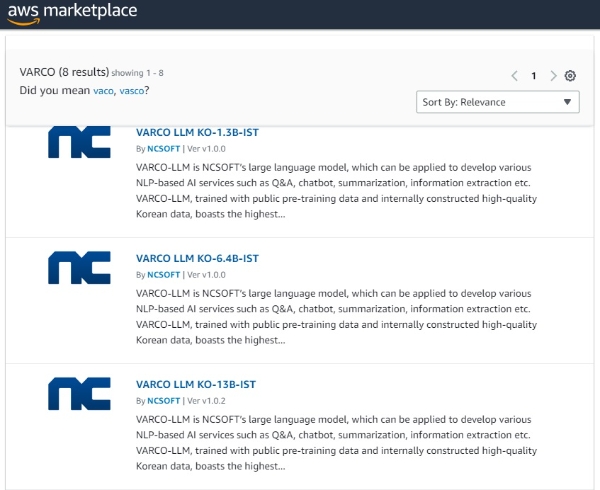Screen dimensions: 600x490
Task: Go to the next results page arrow
Action: pos(553,76)
